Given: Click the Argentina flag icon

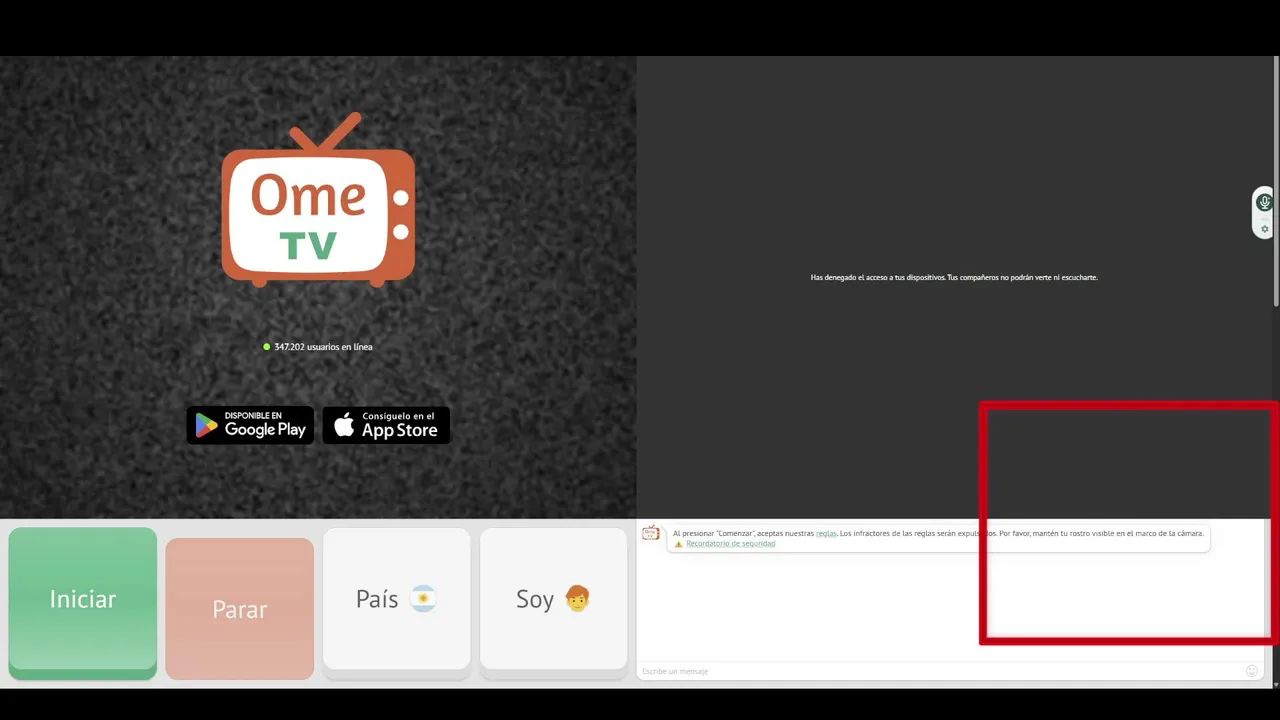Looking at the screenshot, I should tap(423, 599).
